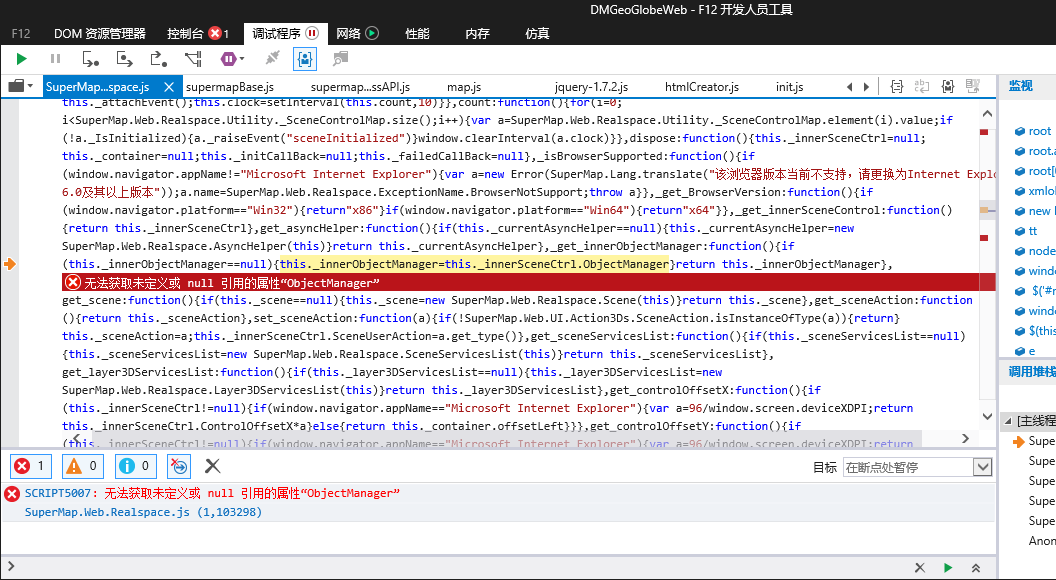
Task: Switch to supermapBase.js tab
Action: [230, 87]
